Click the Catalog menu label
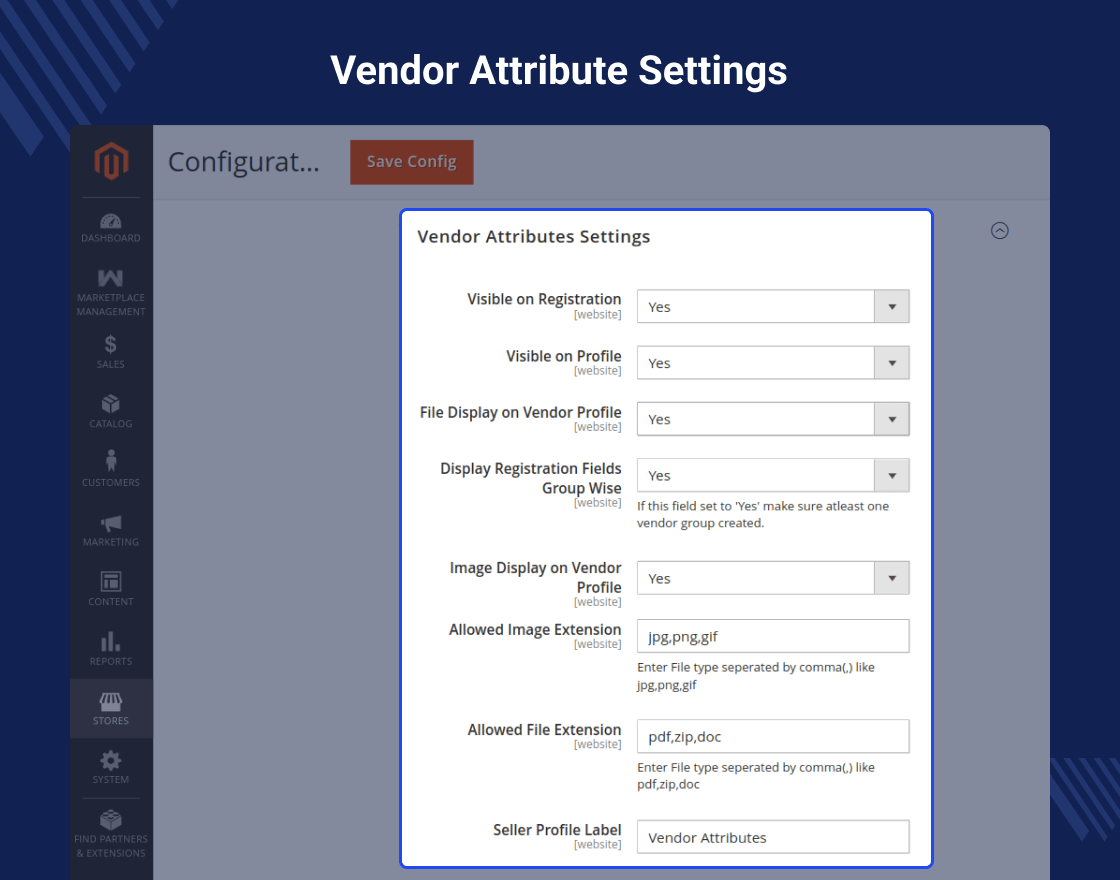Screen dimensions: 1120x880 (111, 424)
